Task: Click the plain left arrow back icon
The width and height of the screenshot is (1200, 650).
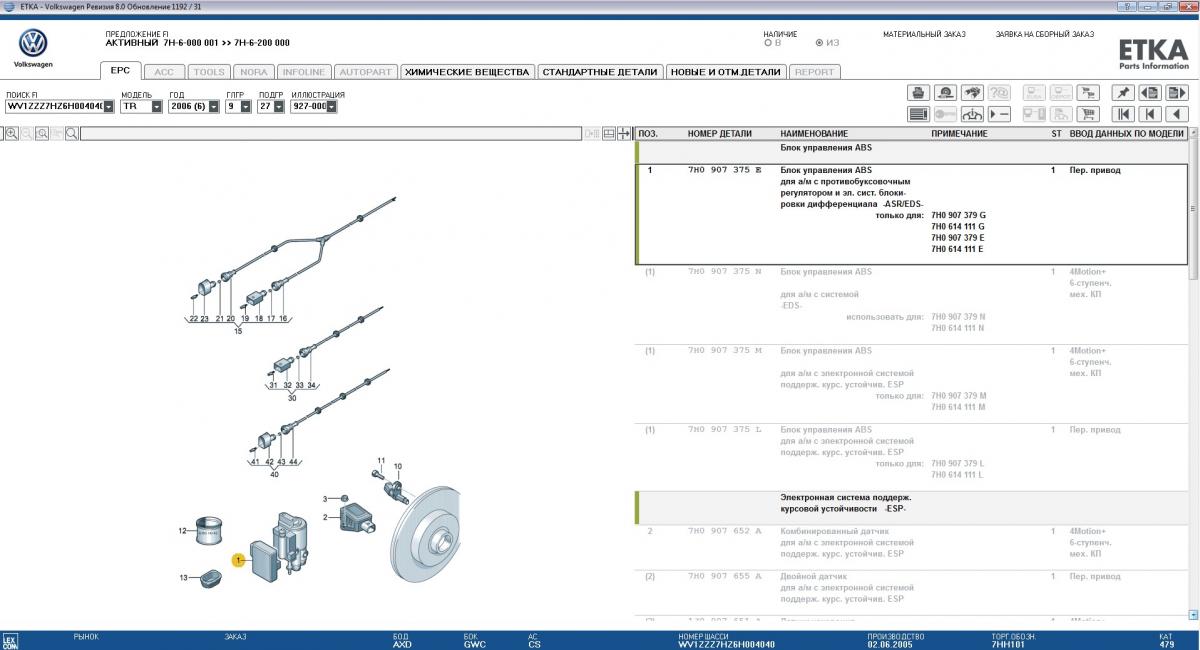Action: pyautogui.click(x=1177, y=114)
